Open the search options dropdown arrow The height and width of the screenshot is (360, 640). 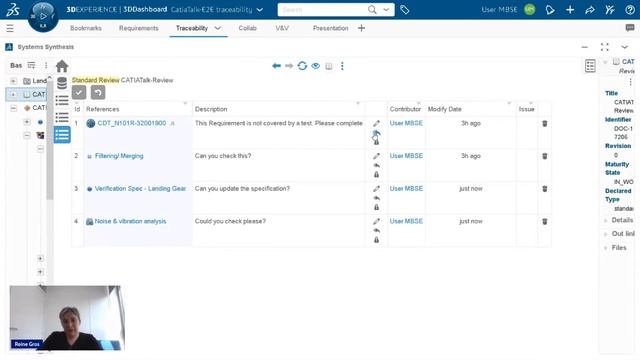tap(386, 9)
